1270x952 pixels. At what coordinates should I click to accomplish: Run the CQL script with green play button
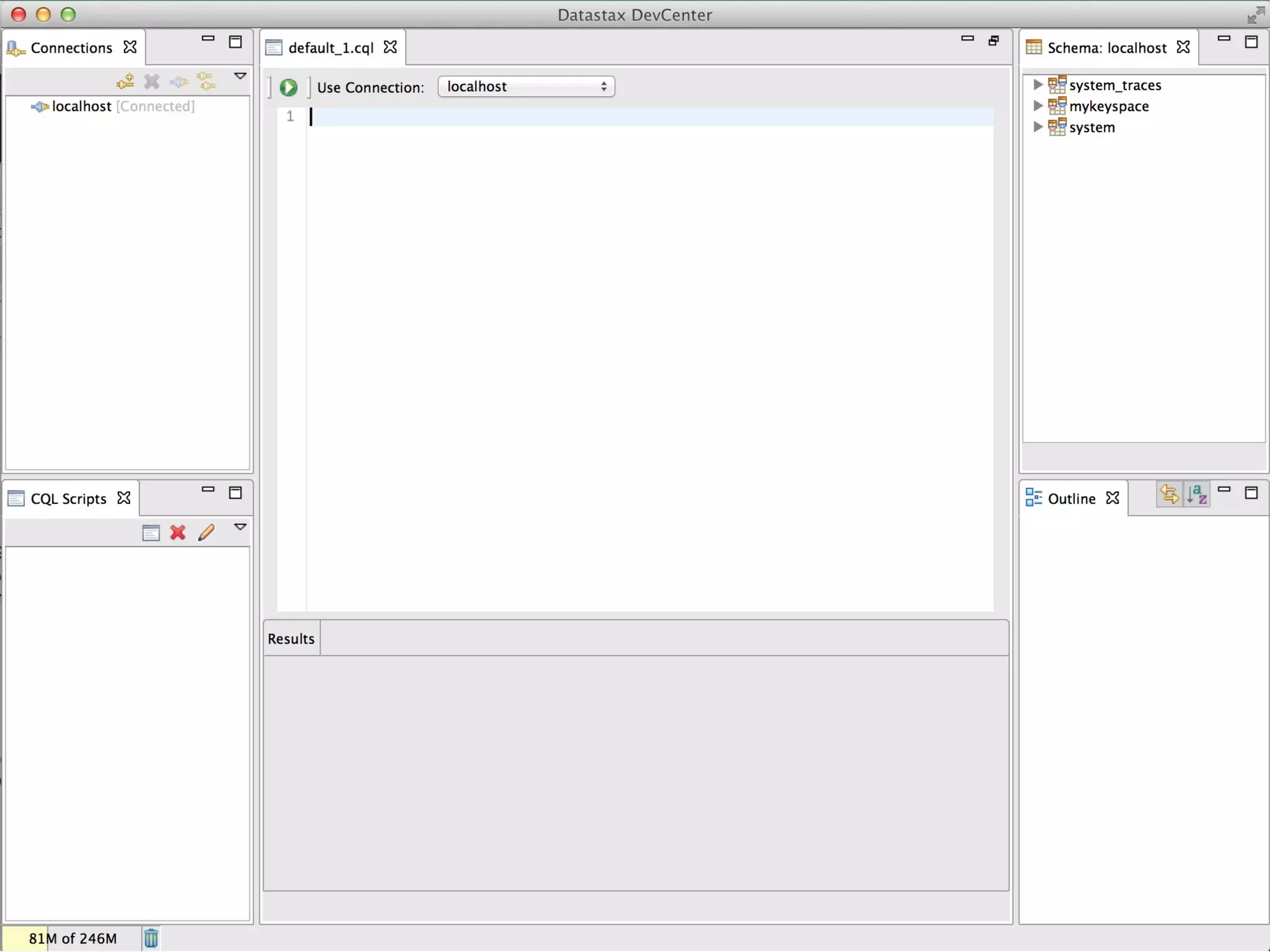pos(288,87)
